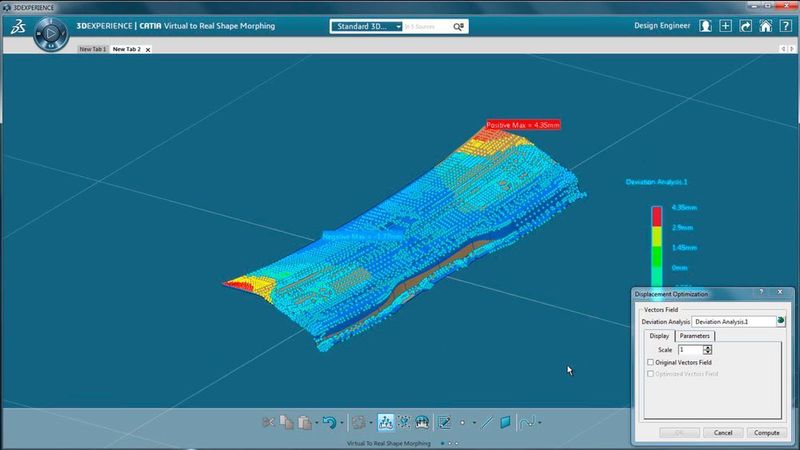Viewport: 800px width, 450px height.
Task: Click the 0mm legend value
Action: click(x=680, y=268)
